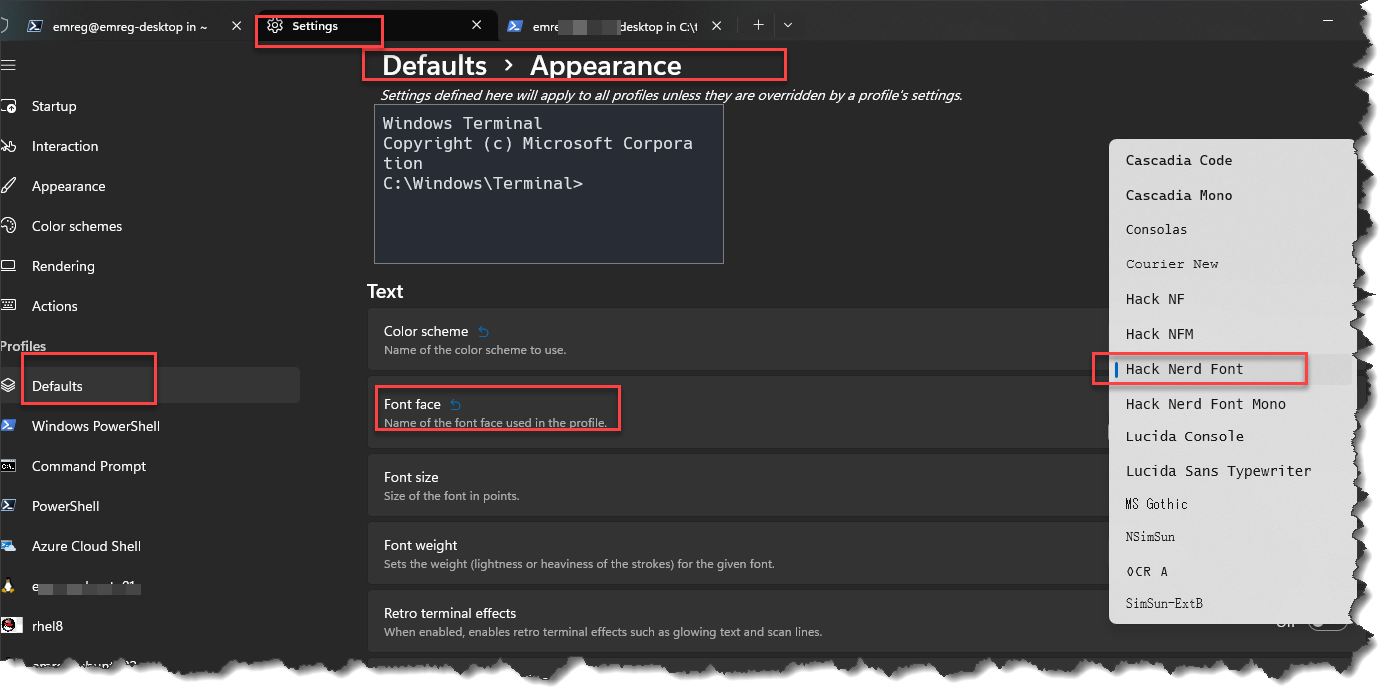Click the Windows Terminal preview box

(x=549, y=184)
